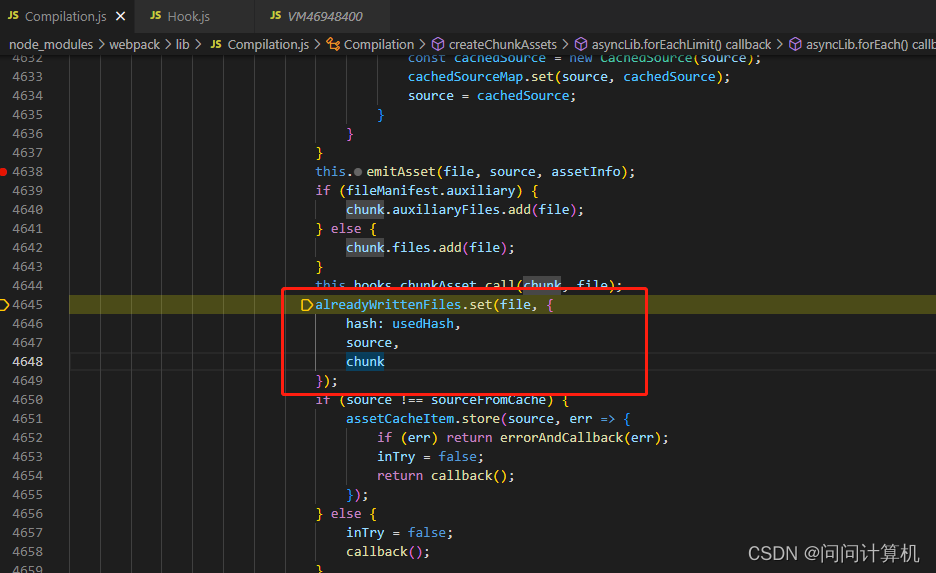Open Compilation.js breadcrumb file entry

tap(260, 45)
